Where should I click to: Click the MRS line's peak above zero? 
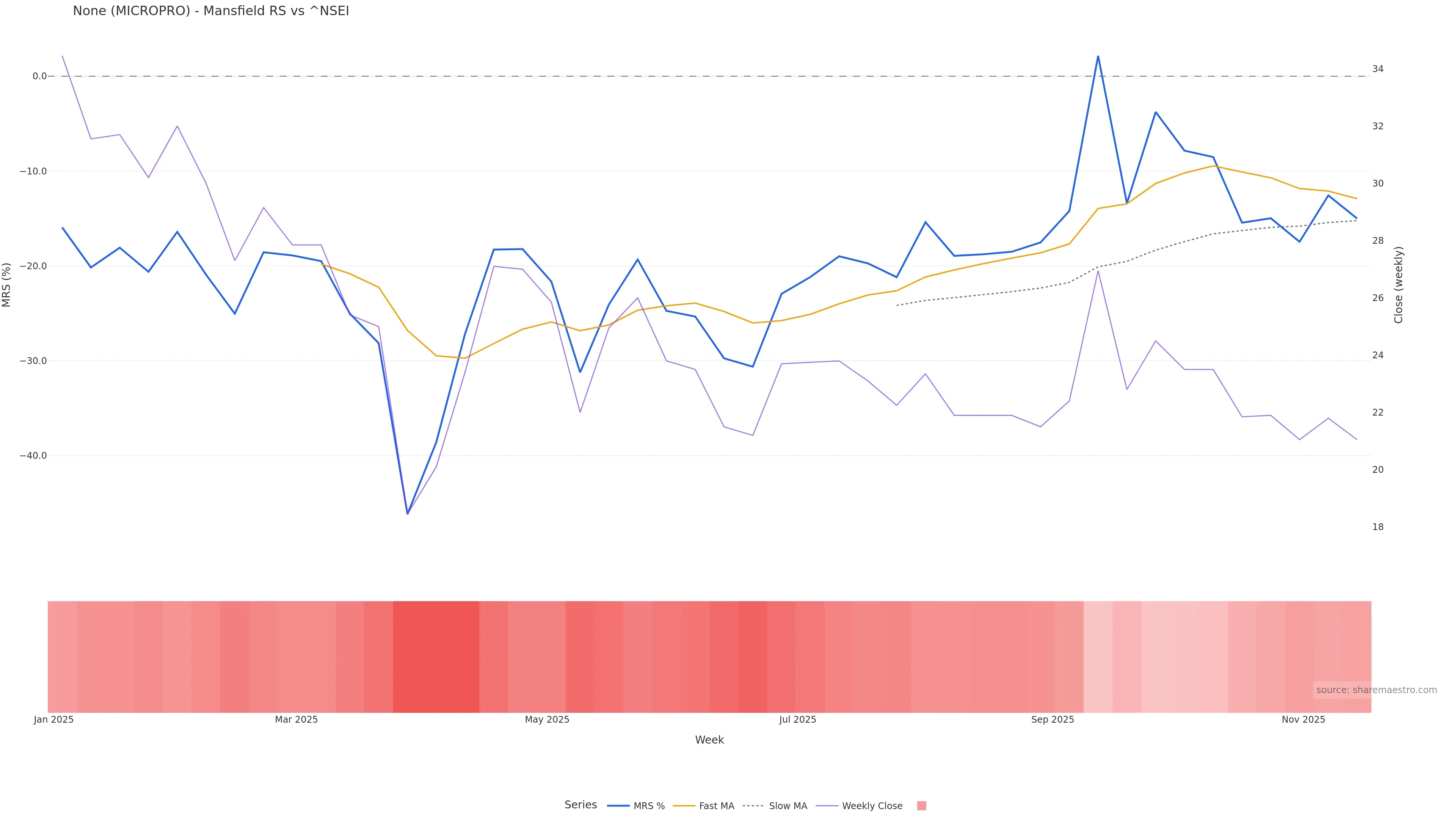(x=1098, y=56)
